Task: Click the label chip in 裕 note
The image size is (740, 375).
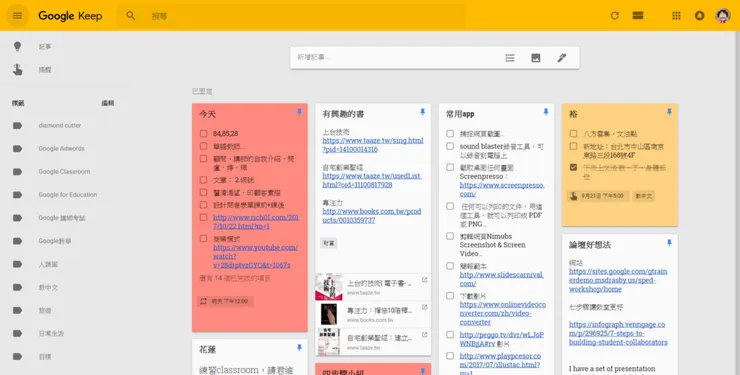Action: (644, 196)
